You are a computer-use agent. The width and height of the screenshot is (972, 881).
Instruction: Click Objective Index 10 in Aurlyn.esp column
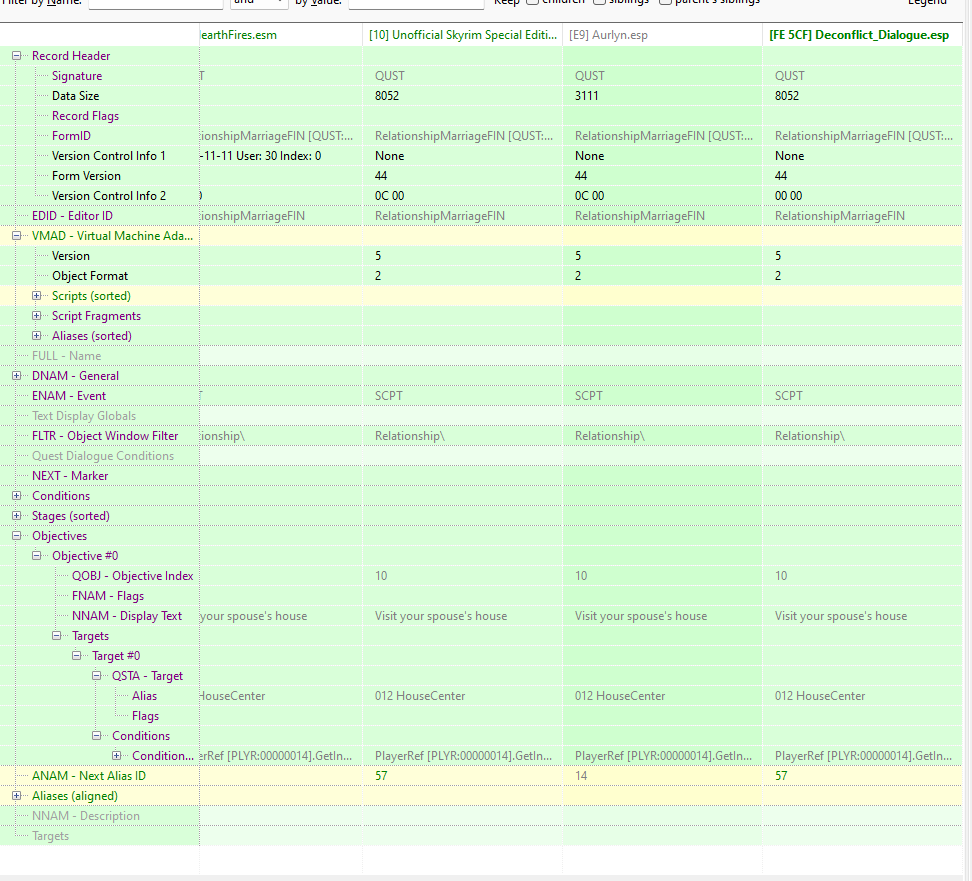tap(581, 576)
